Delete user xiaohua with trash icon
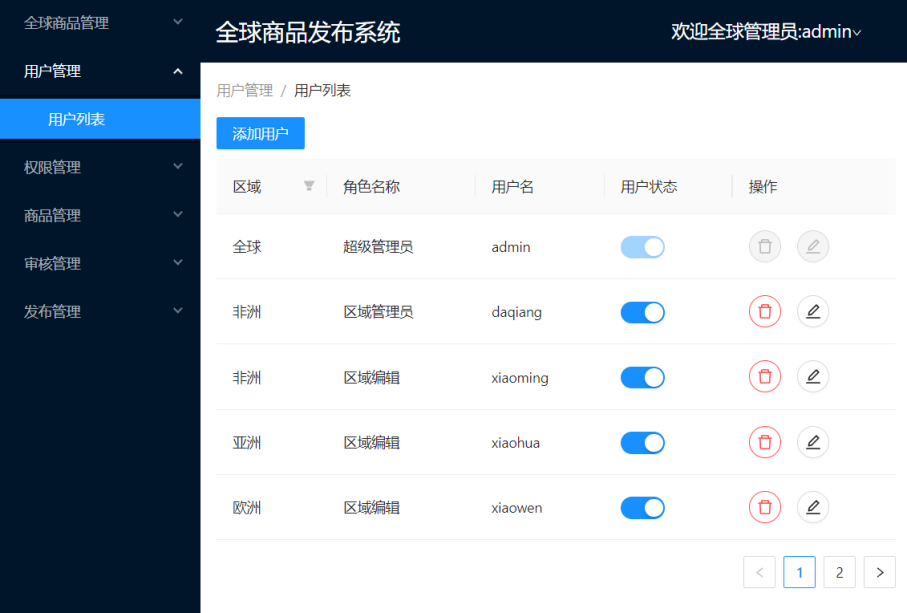Image resolution: width=907 pixels, height=613 pixels. pyautogui.click(x=764, y=442)
